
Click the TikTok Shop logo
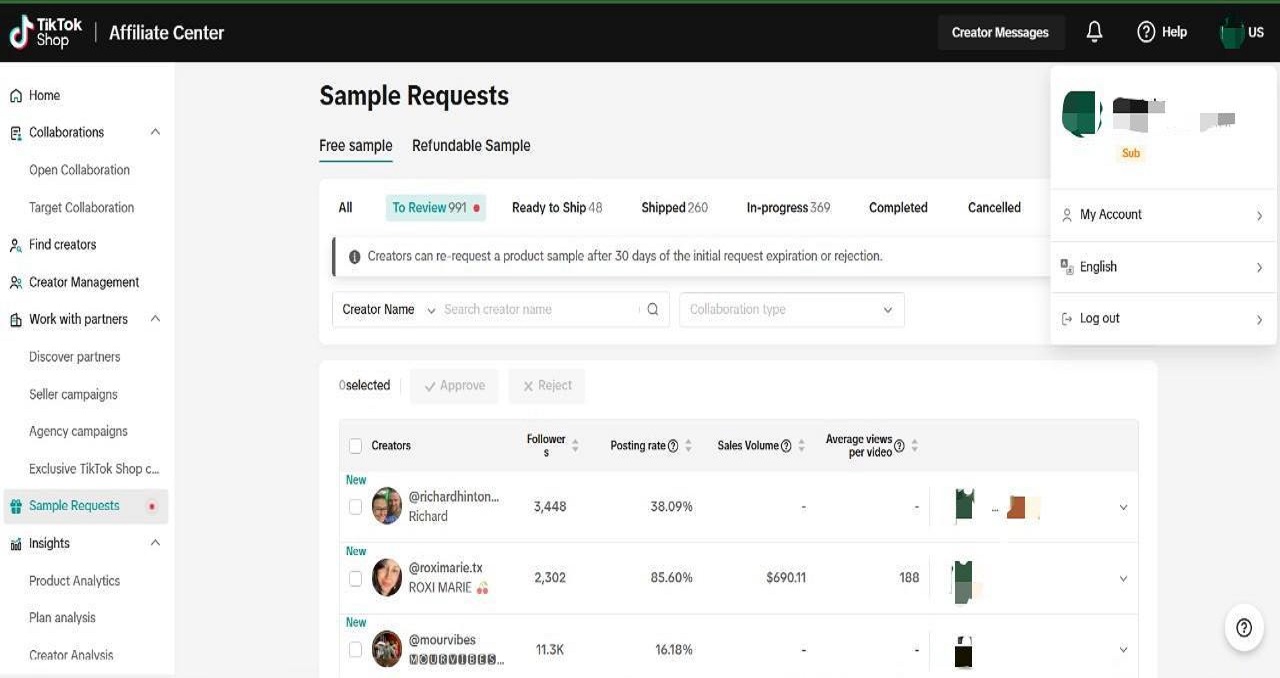point(46,32)
